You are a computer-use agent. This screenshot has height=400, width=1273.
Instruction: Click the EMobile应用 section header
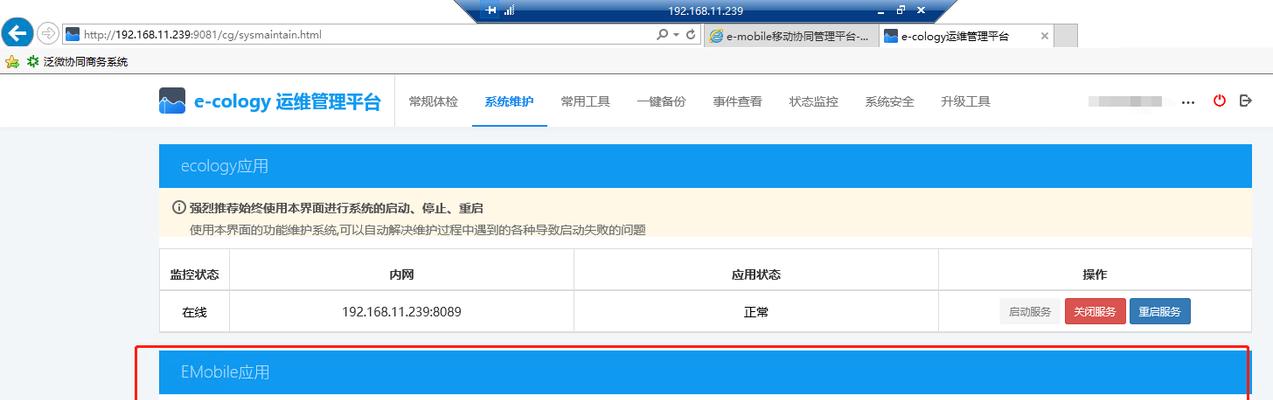tap(705, 372)
